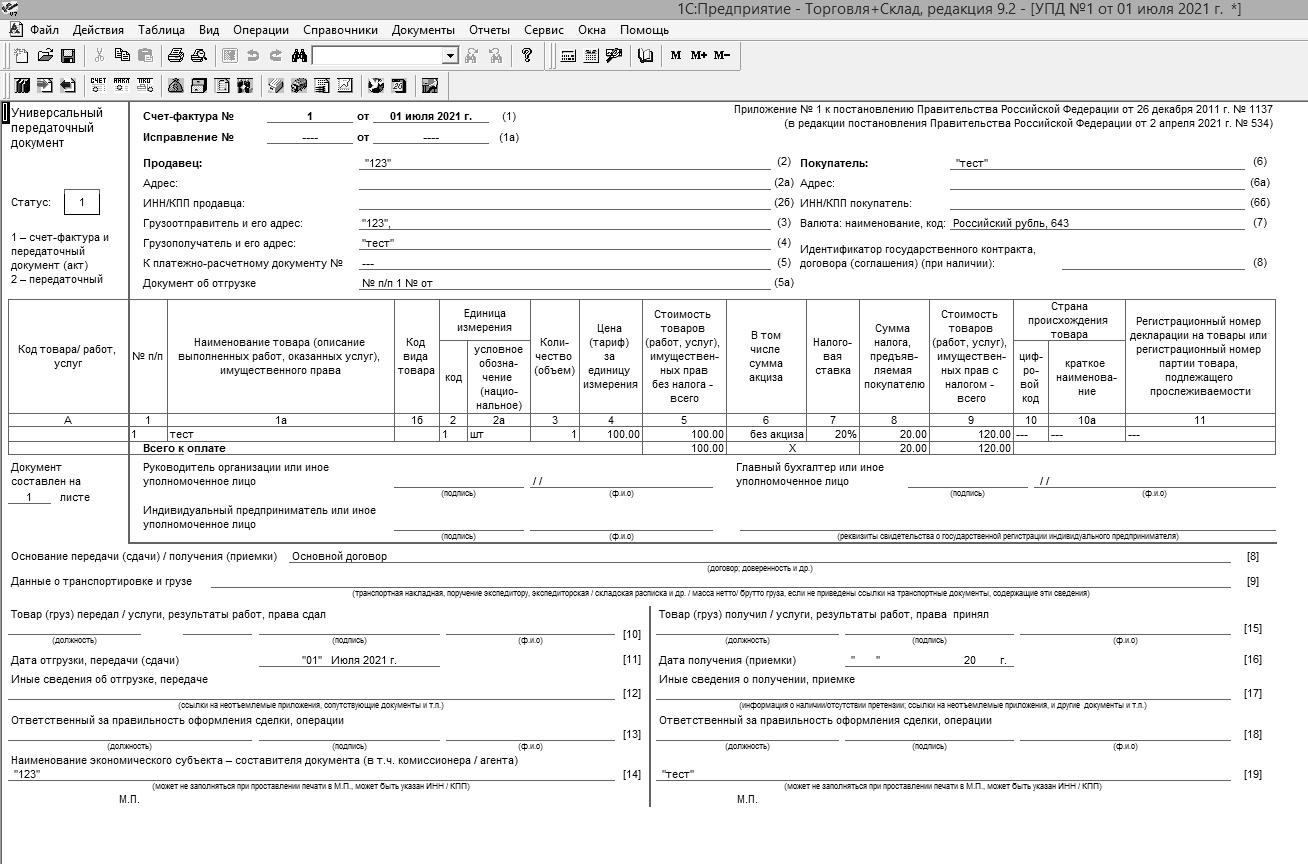Select tax amount 20.00 in item row
This screenshot has width=1308, height=864.
[x=894, y=435]
